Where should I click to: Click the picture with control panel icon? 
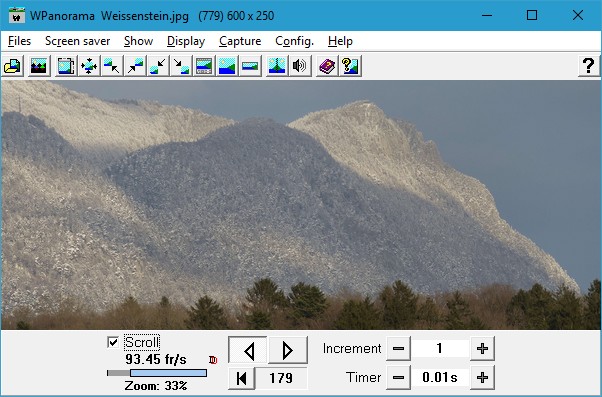point(204,66)
